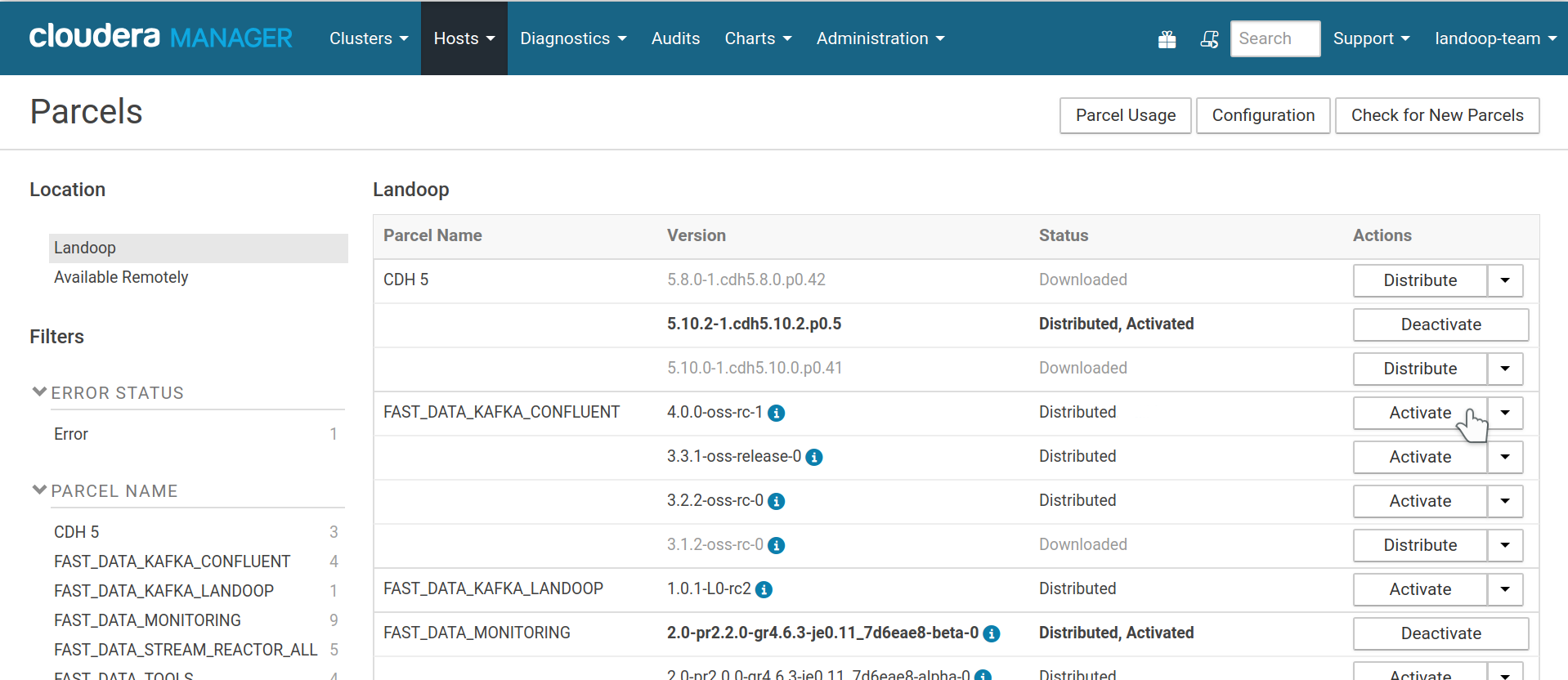Open dropdown arrow beside Activate for 4.0.0-oss-rc-1
This screenshot has height=680, width=1568.
point(1505,413)
